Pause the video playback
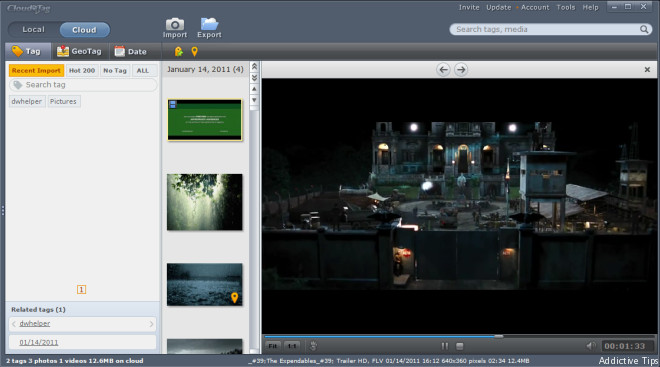 tap(444, 346)
